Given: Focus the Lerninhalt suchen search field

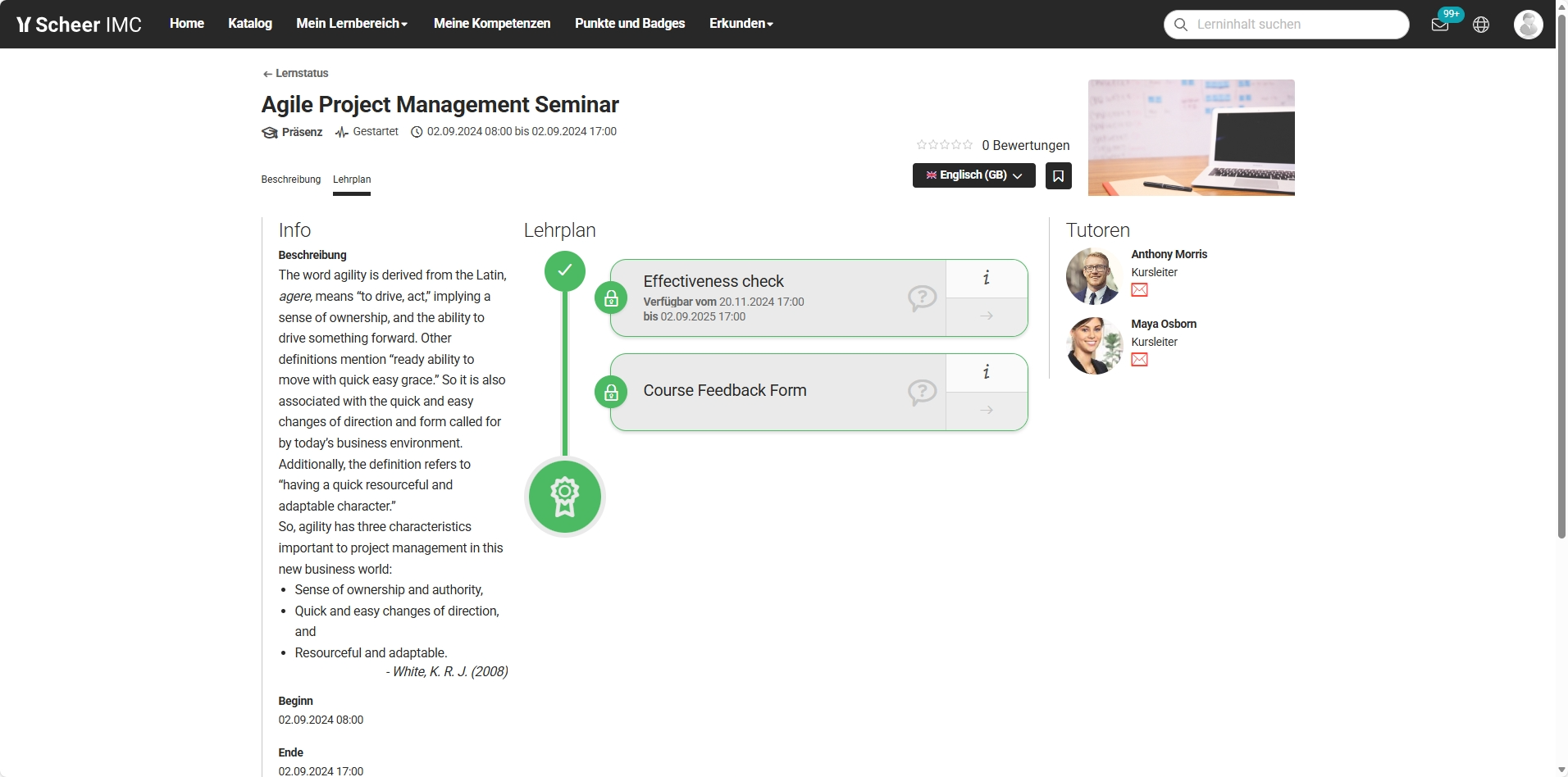Looking at the screenshot, I should (1287, 25).
